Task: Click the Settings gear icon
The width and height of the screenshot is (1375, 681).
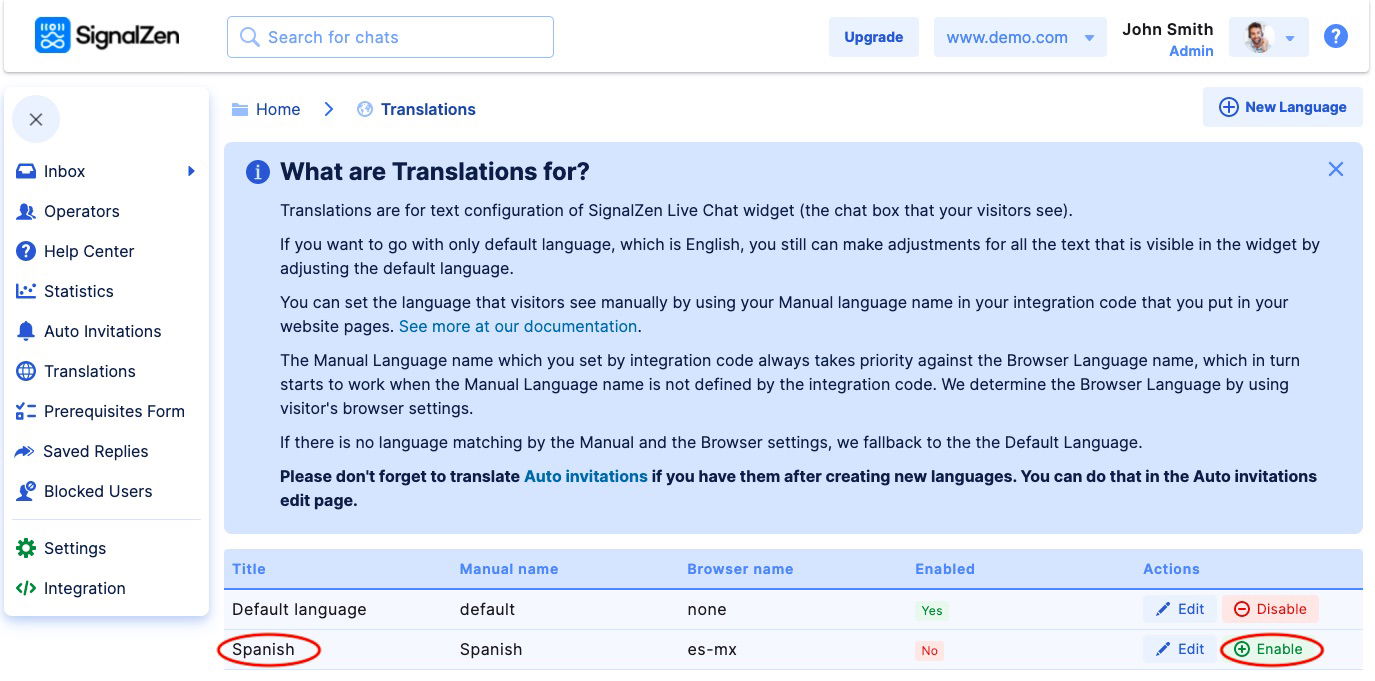Action: (26, 548)
